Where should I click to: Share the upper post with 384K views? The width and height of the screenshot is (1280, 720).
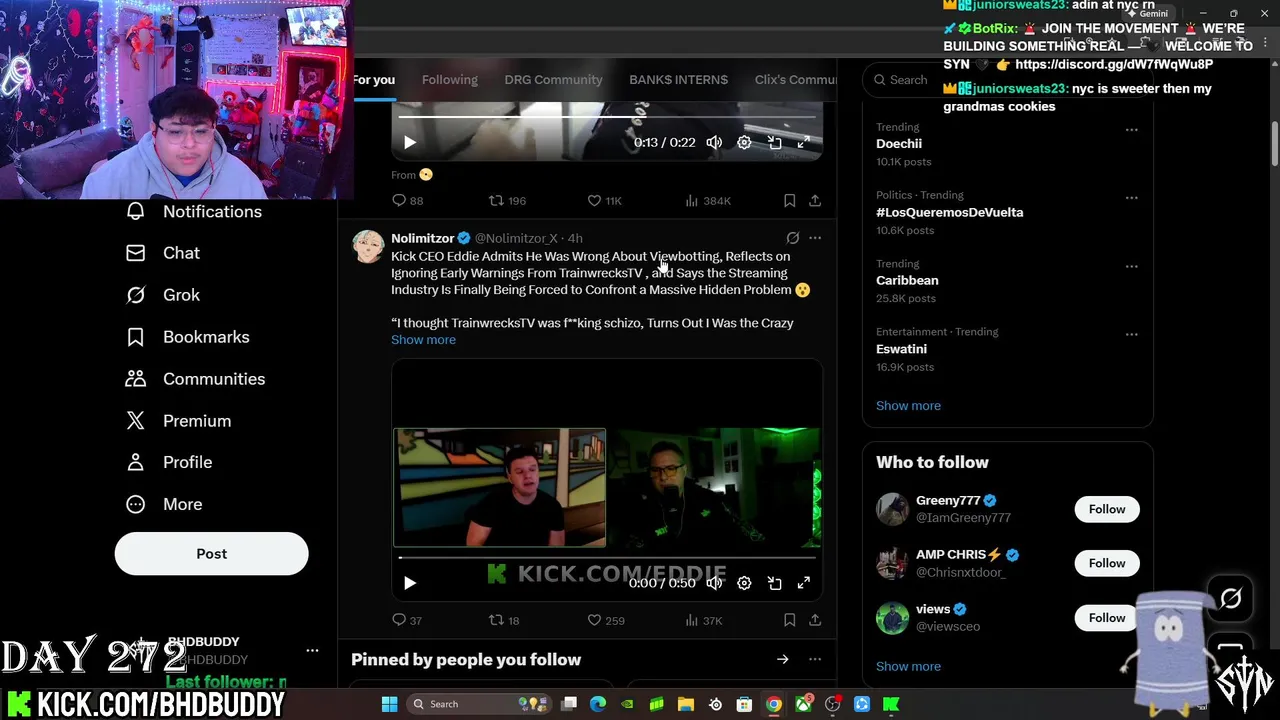point(815,201)
